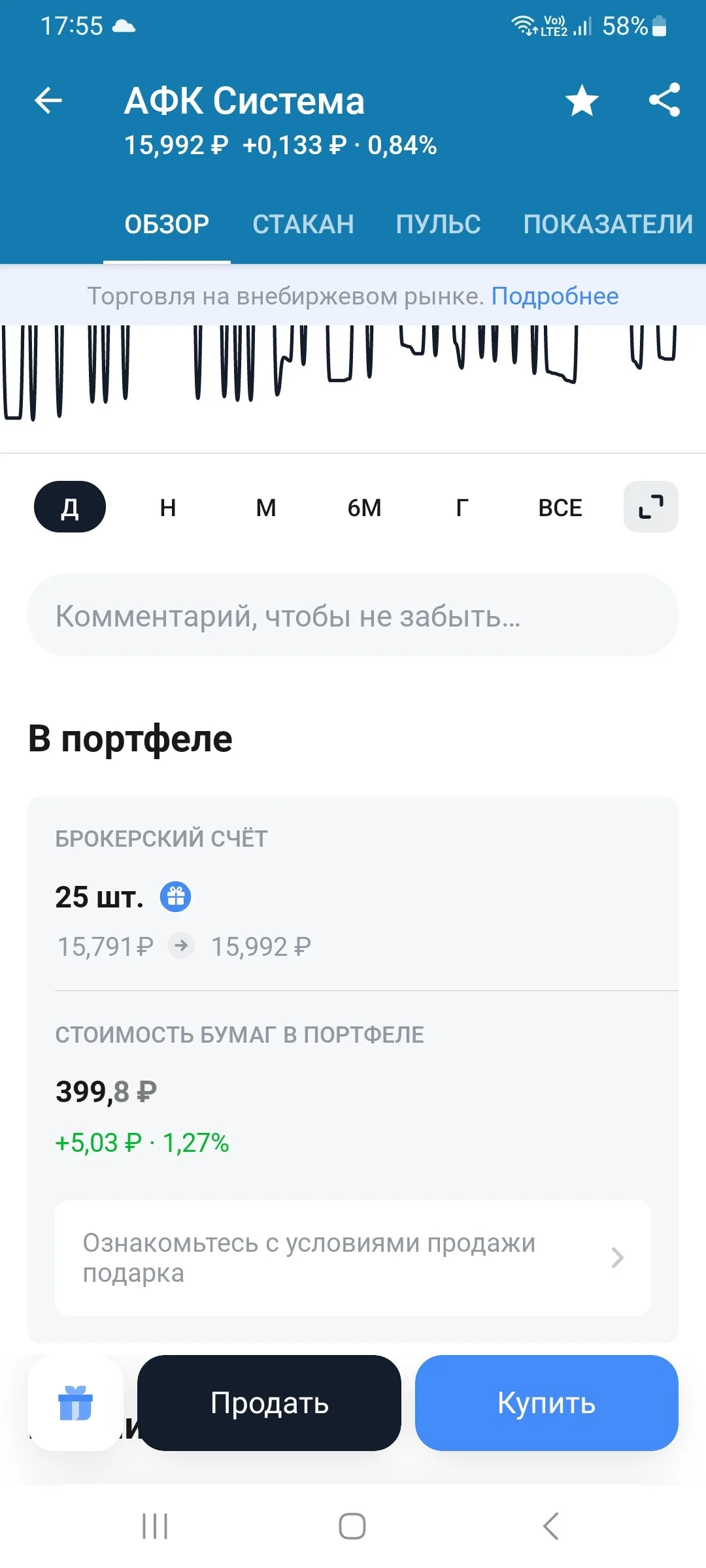Viewport: 706px width, 1568px height.
Task: Go back using the top-left arrow
Action: click(48, 101)
